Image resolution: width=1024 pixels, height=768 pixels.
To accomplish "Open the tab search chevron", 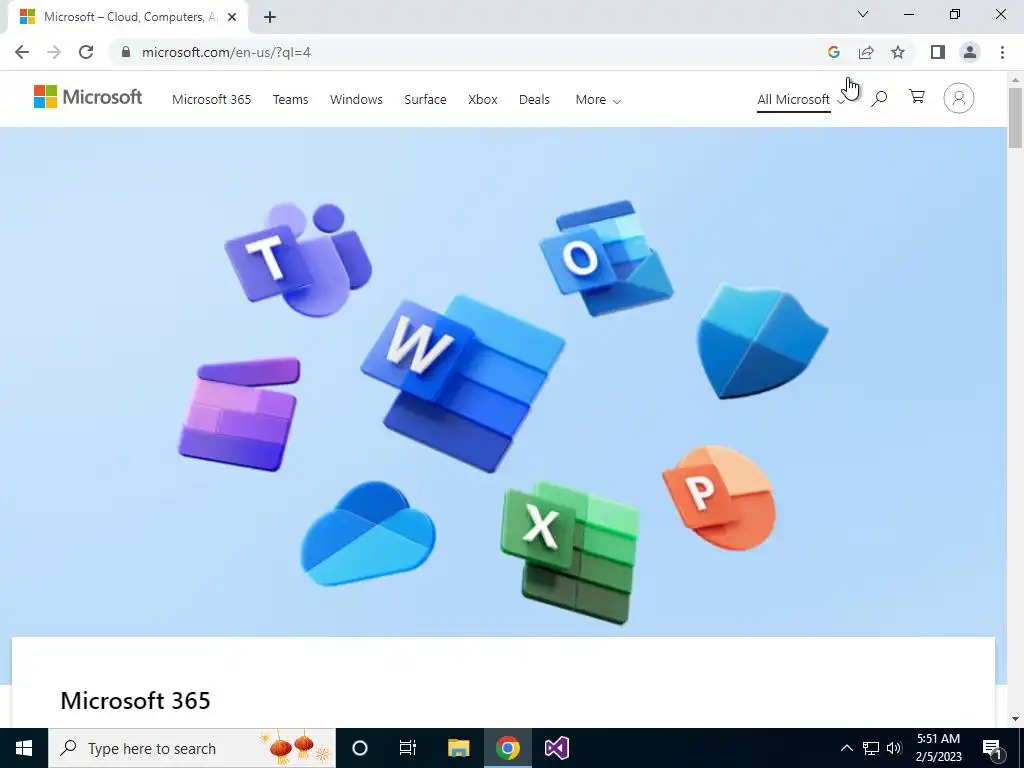I will (863, 14).
